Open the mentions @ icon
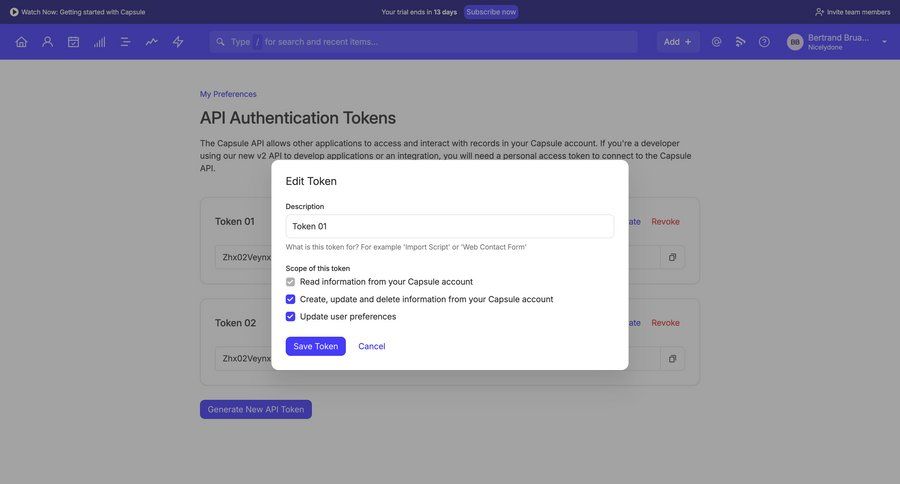Viewport: 900px width, 484px height. coord(716,42)
